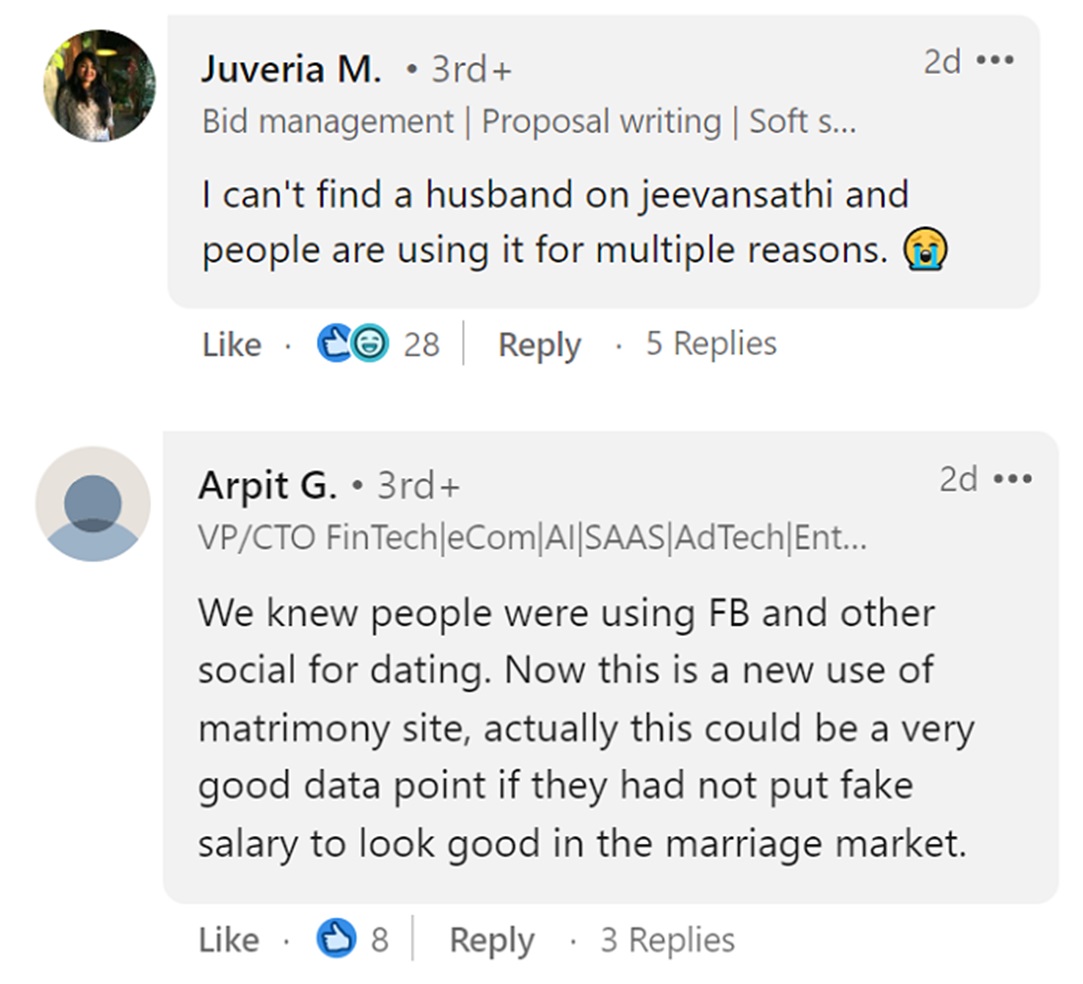Reply to Juveria M.'s comment
1083x984 pixels.
tap(539, 345)
